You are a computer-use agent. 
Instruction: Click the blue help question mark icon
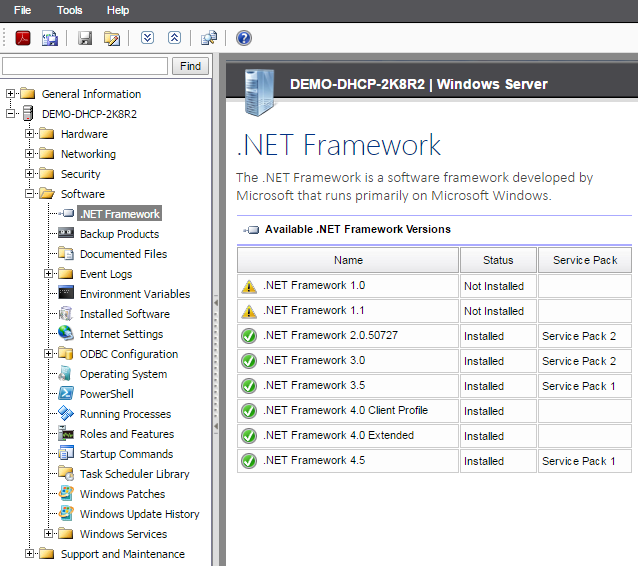click(x=244, y=38)
